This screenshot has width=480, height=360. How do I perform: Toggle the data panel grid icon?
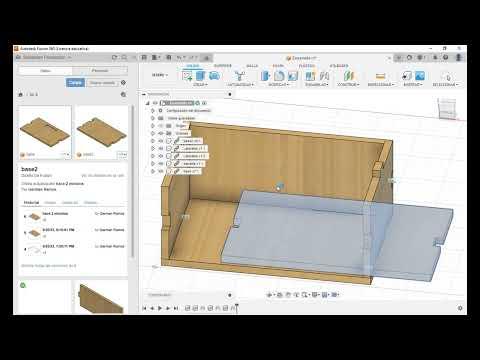click(x=144, y=57)
